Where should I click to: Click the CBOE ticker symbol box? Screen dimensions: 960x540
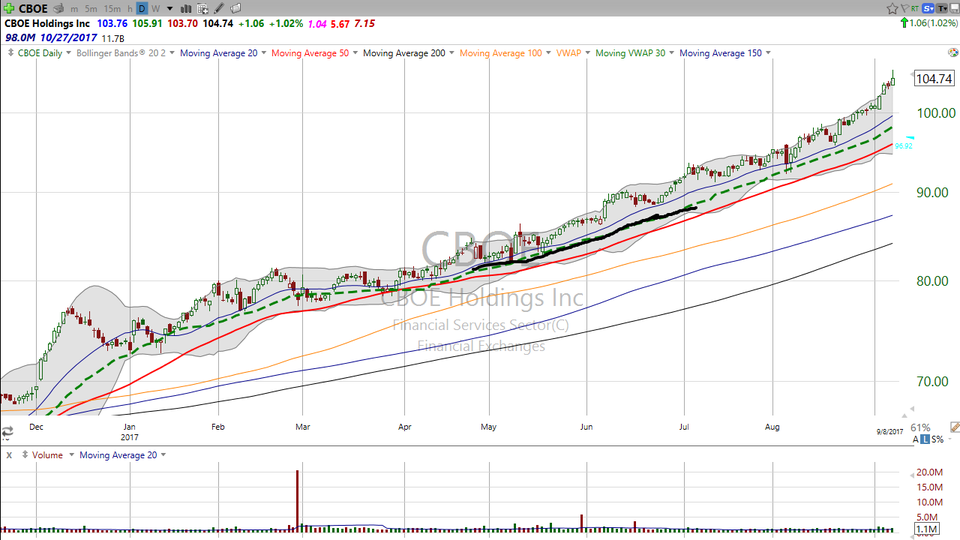[x=33, y=9]
